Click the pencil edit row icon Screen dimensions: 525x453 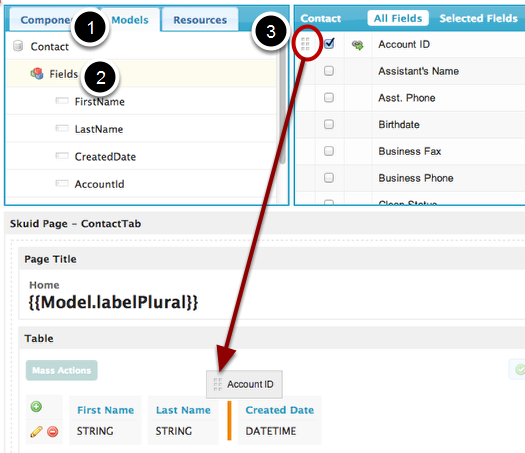point(36,432)
